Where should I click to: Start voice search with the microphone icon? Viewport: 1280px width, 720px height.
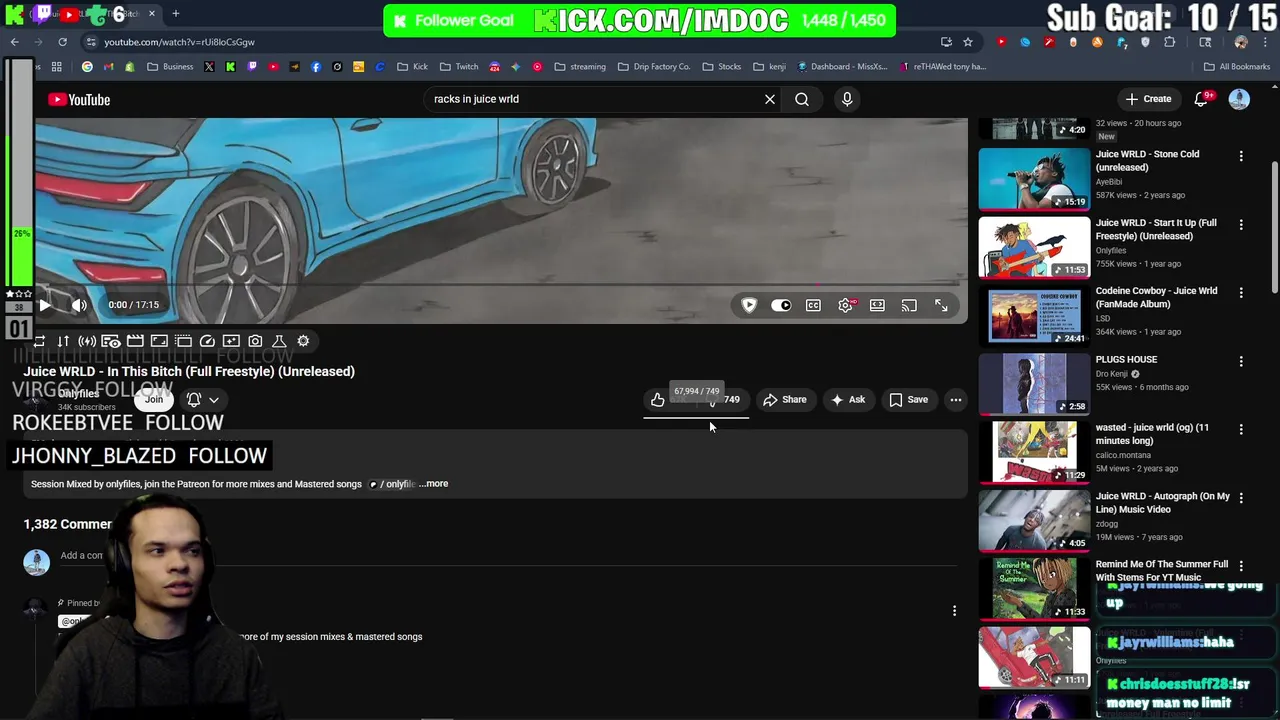847,99
